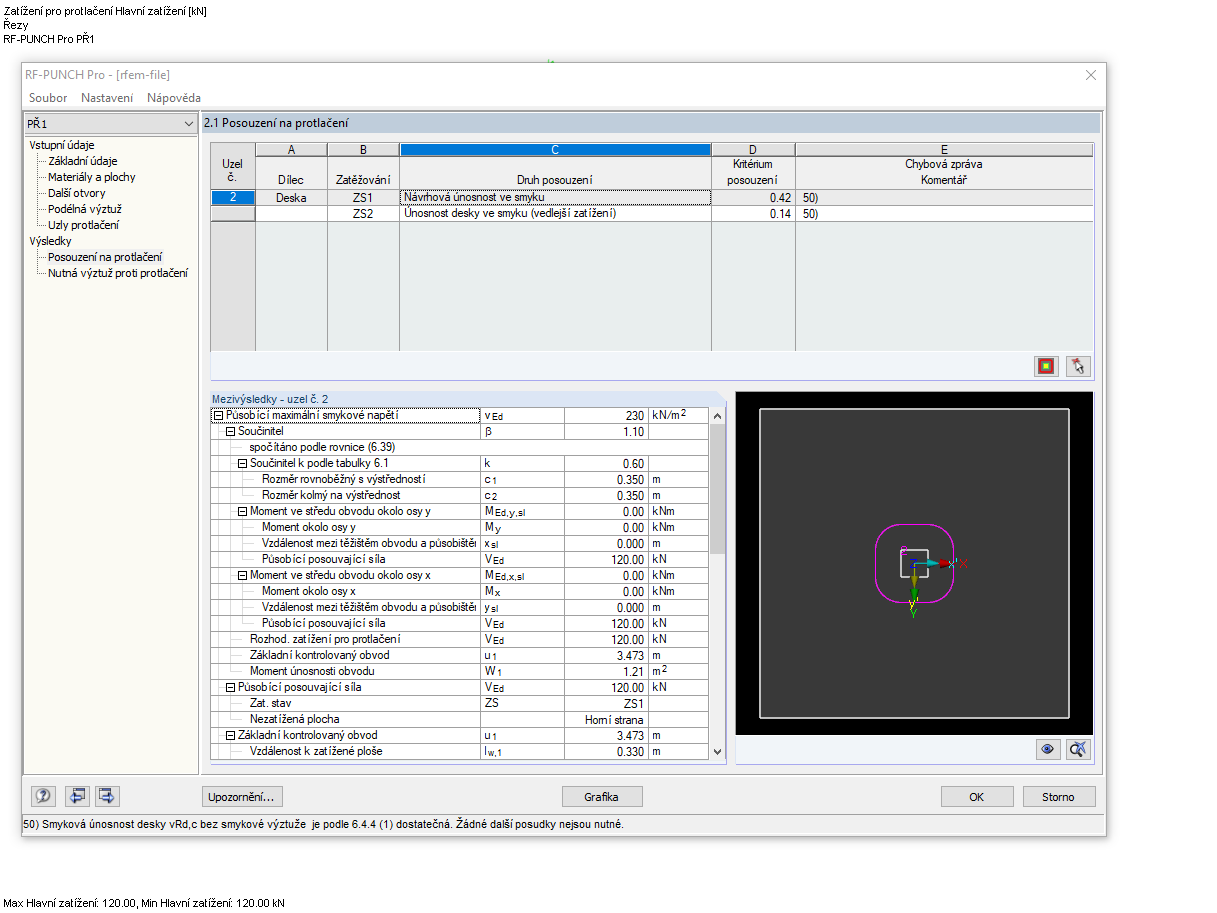Click the intermediate results vertical scrollbar down arrow
This screenshot has height=913, width=1217.
pyautogui.click(x=717, y=752)
